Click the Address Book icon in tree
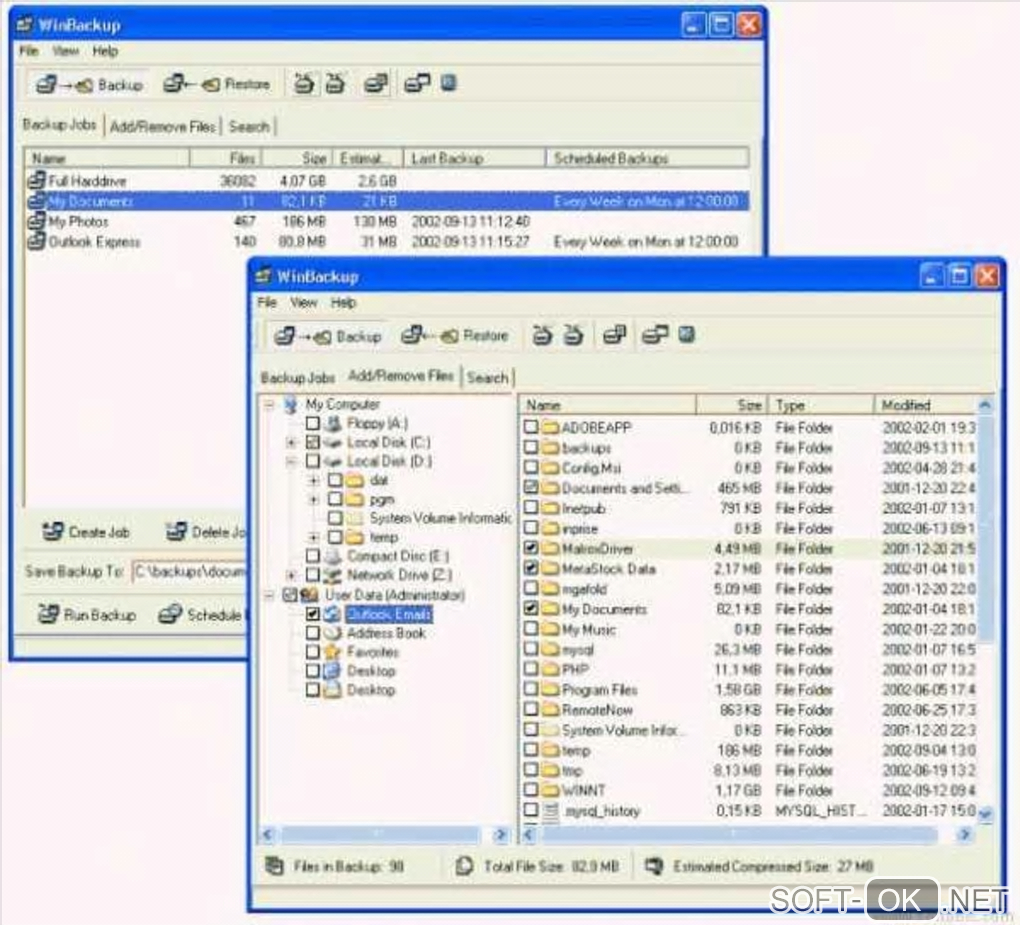 tap(332, 633)
